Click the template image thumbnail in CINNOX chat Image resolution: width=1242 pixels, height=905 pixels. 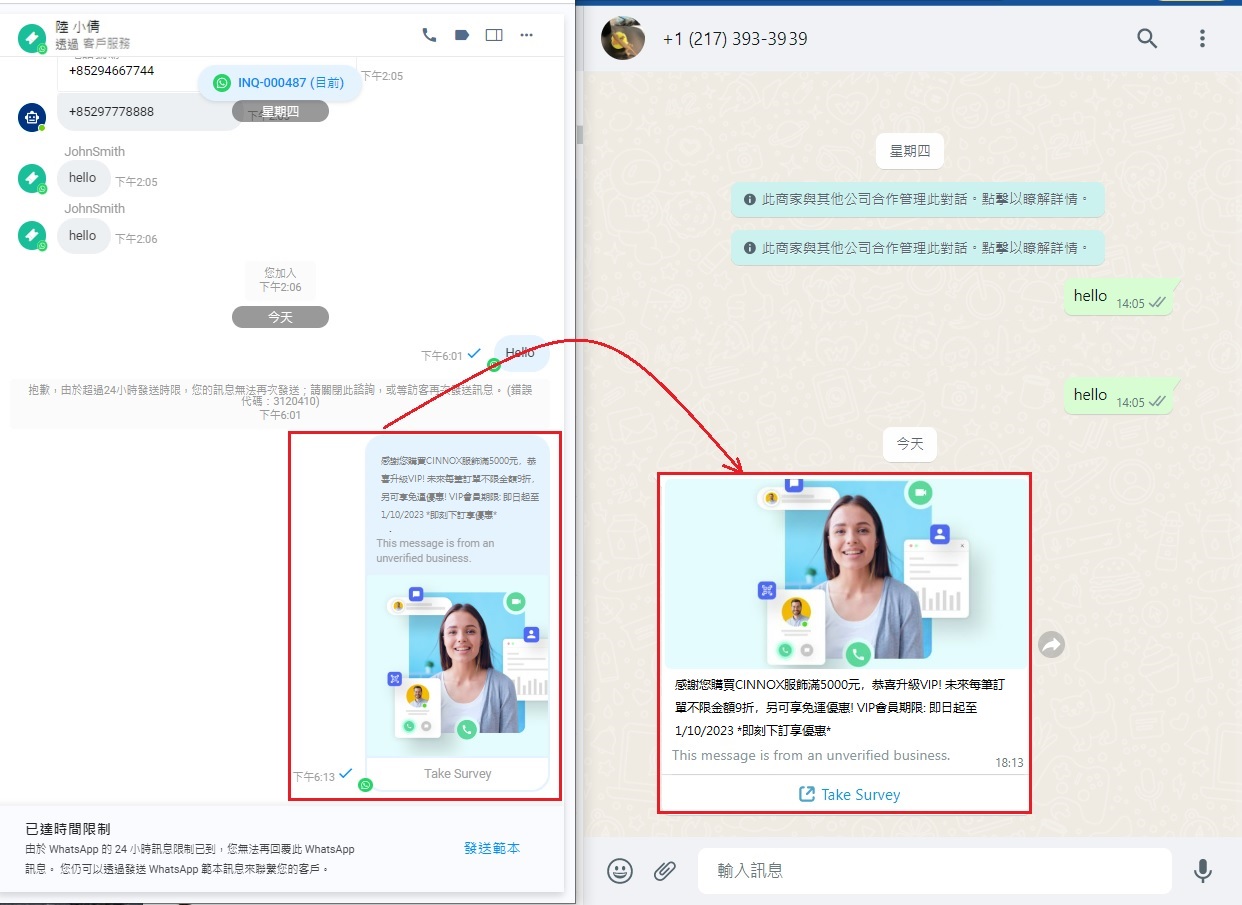coord(457,667)
